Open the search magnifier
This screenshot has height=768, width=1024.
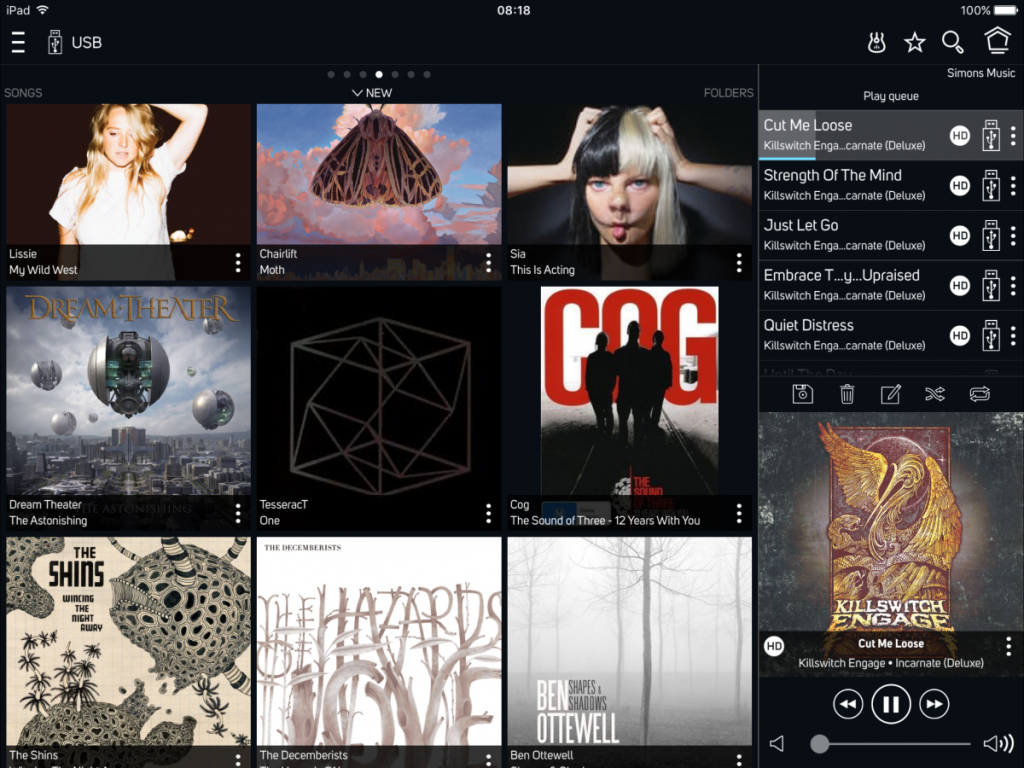[x=953, y=42]
